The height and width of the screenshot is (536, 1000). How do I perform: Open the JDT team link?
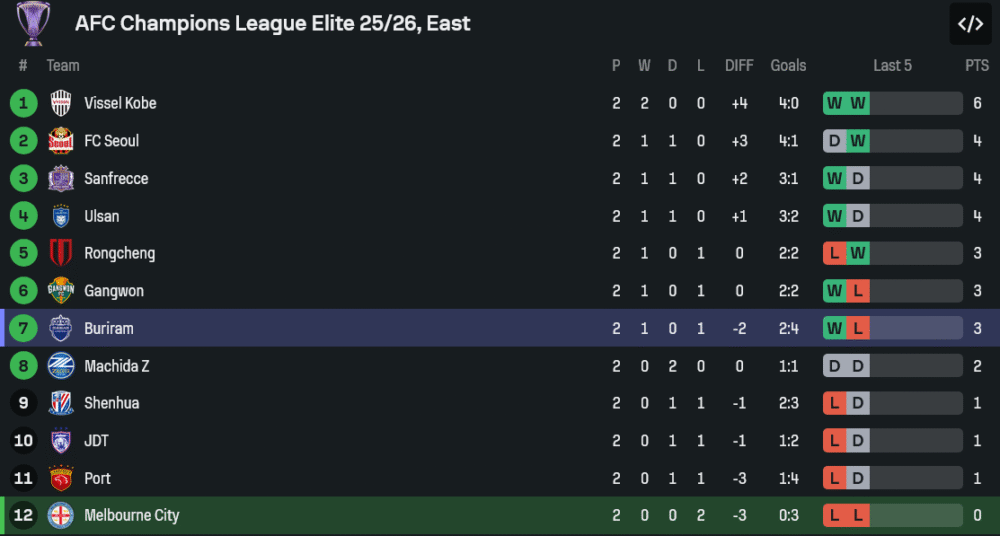click(96, 441)
